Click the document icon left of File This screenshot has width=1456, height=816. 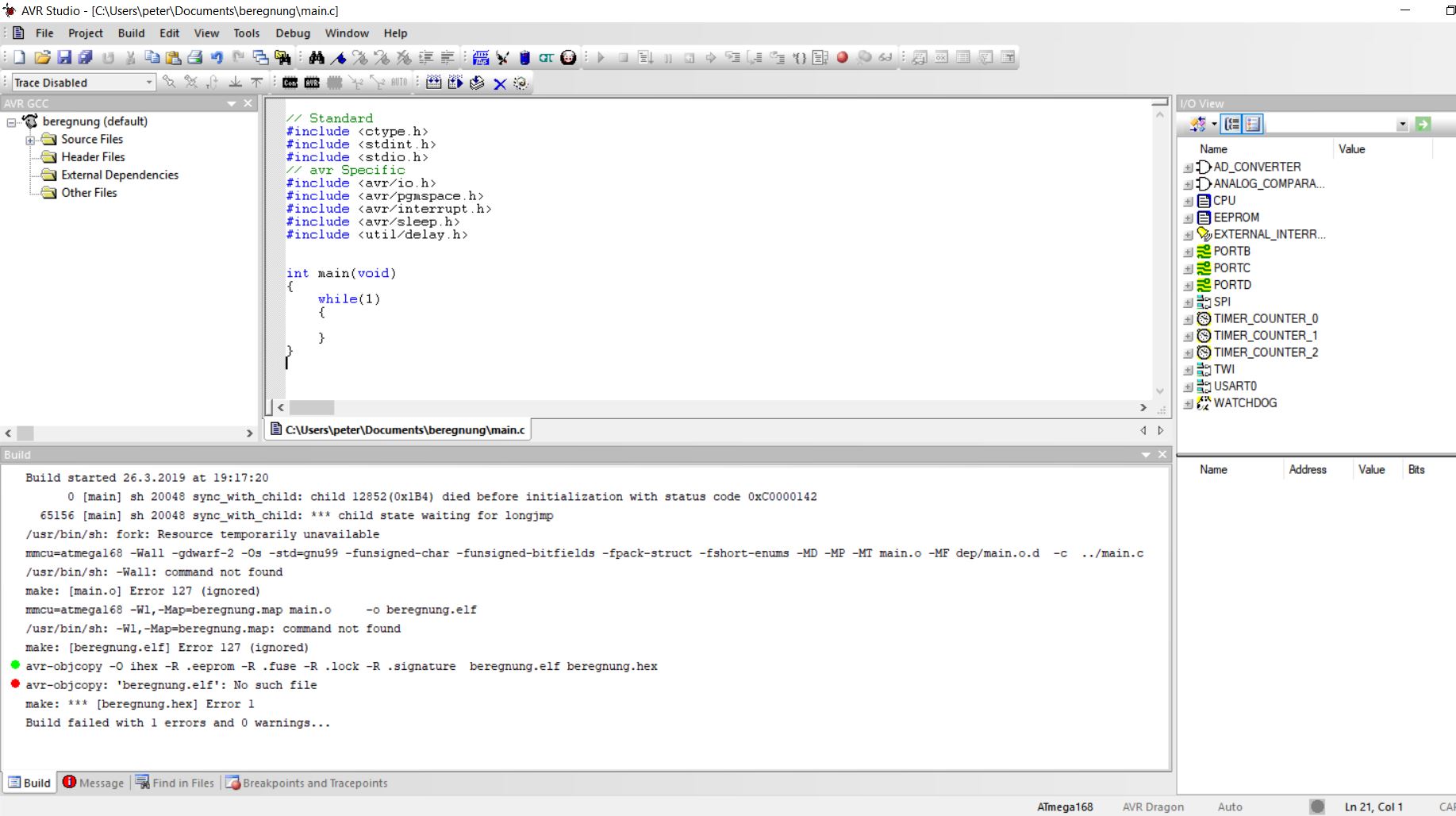click(18, 33)
